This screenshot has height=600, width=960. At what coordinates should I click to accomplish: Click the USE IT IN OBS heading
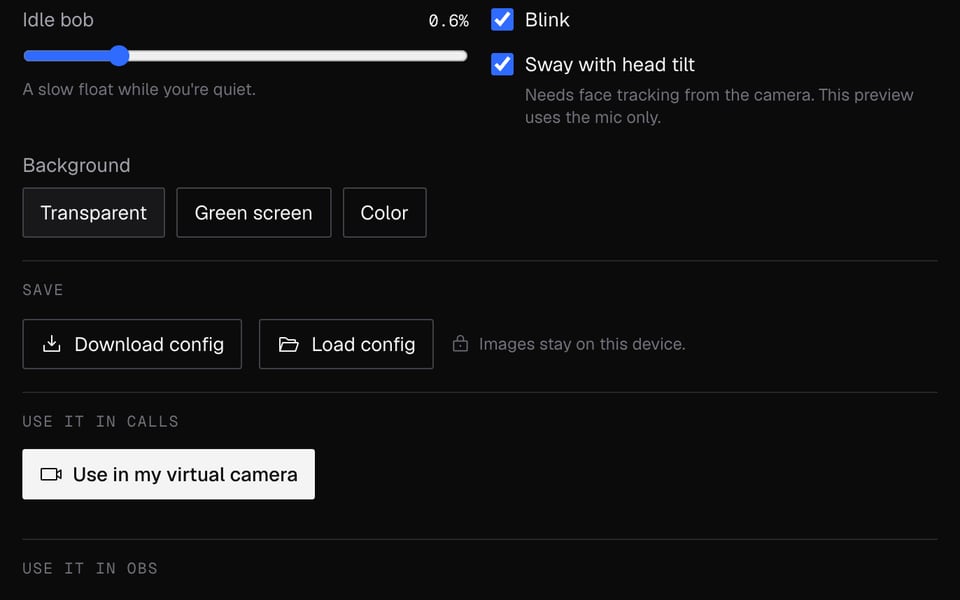[90, 568]
